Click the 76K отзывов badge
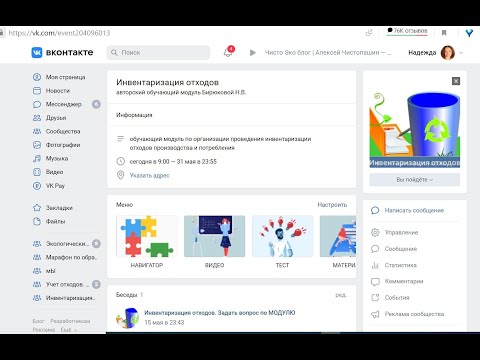 coord(407,31)
